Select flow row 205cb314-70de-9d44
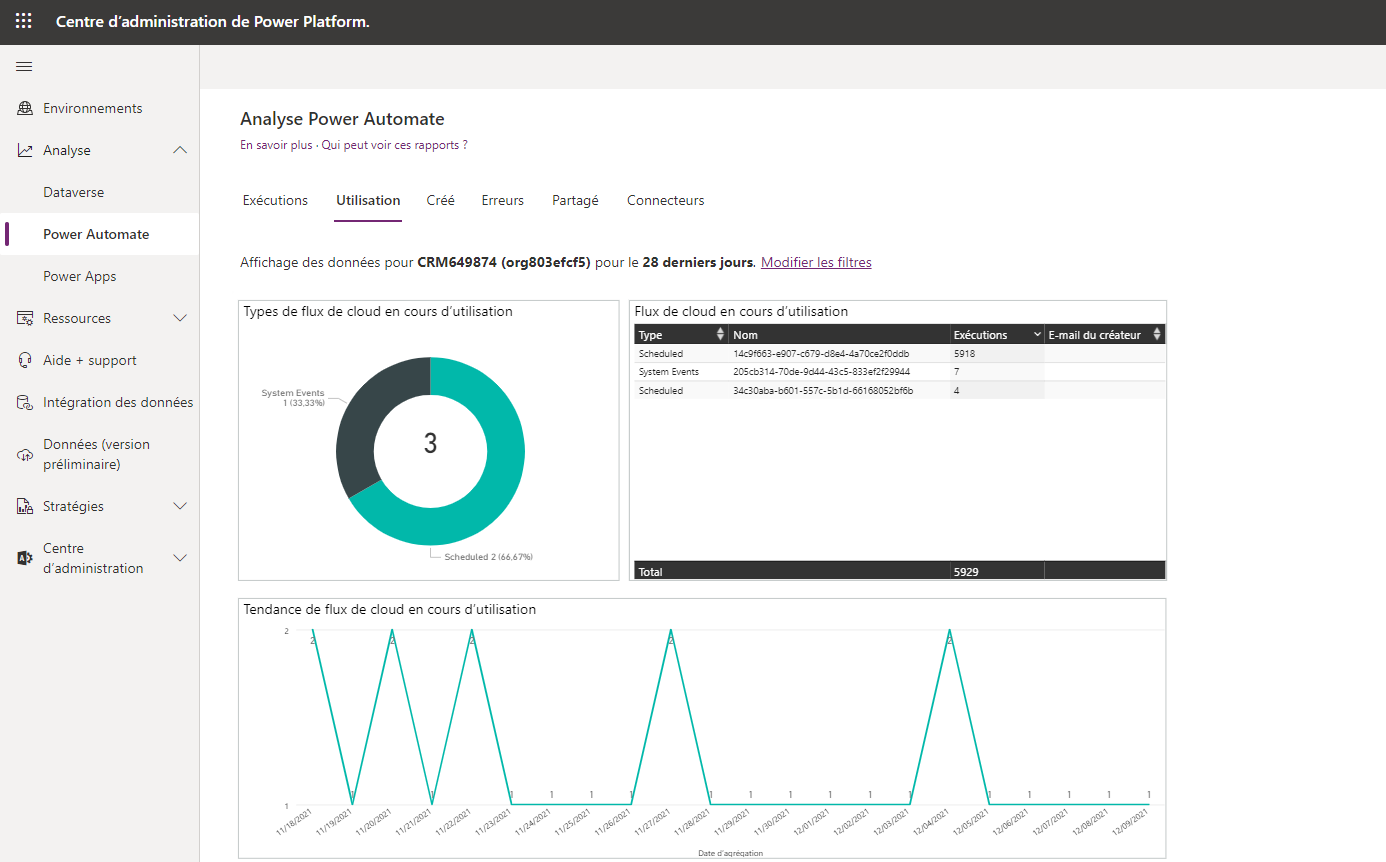The image size is (1386, 862). (900, 371)
